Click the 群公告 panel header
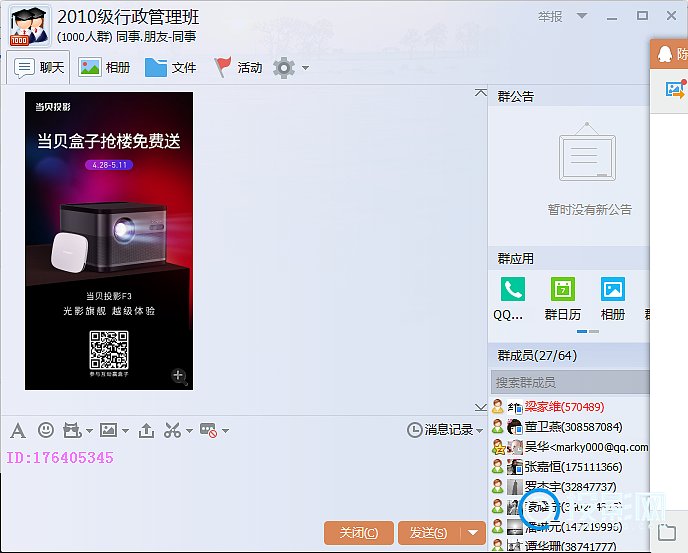The height and width of the screenshot is (553, 688). (569, 96)
